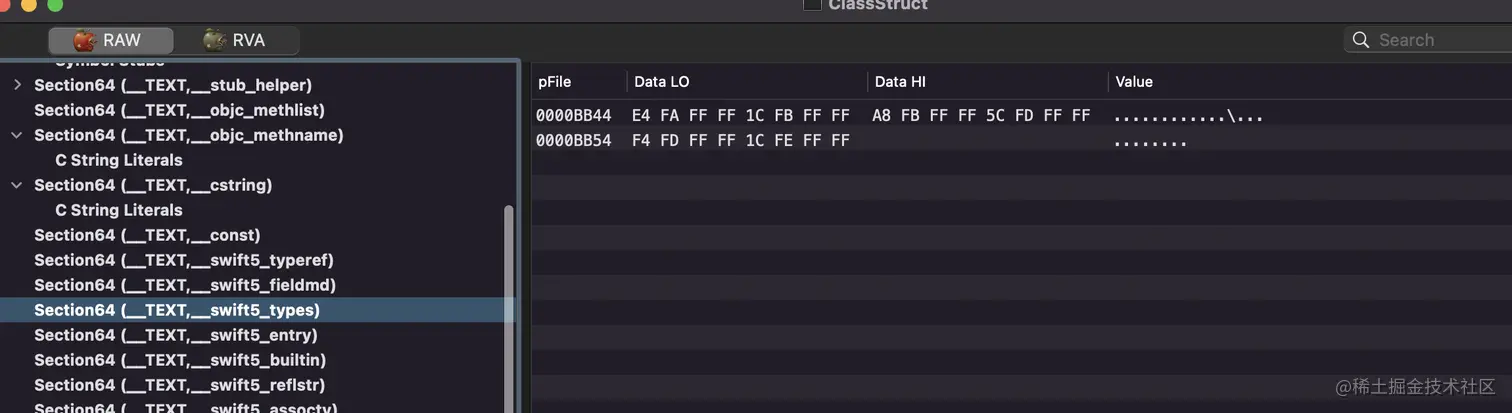Collapse the __TEXT,__objc_methname section

pos(17,135)
